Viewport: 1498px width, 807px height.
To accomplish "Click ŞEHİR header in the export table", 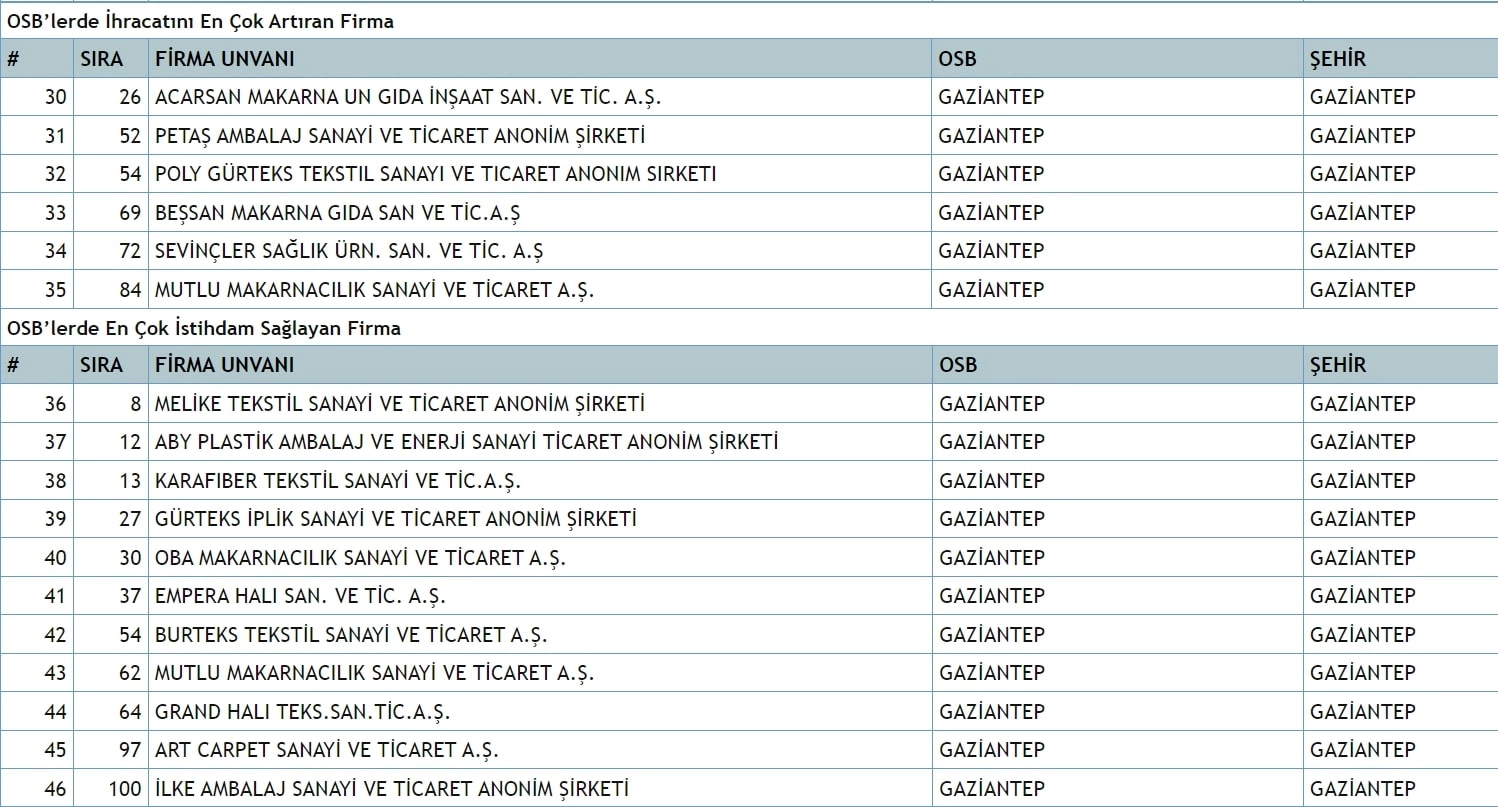I will point(1337,59).
